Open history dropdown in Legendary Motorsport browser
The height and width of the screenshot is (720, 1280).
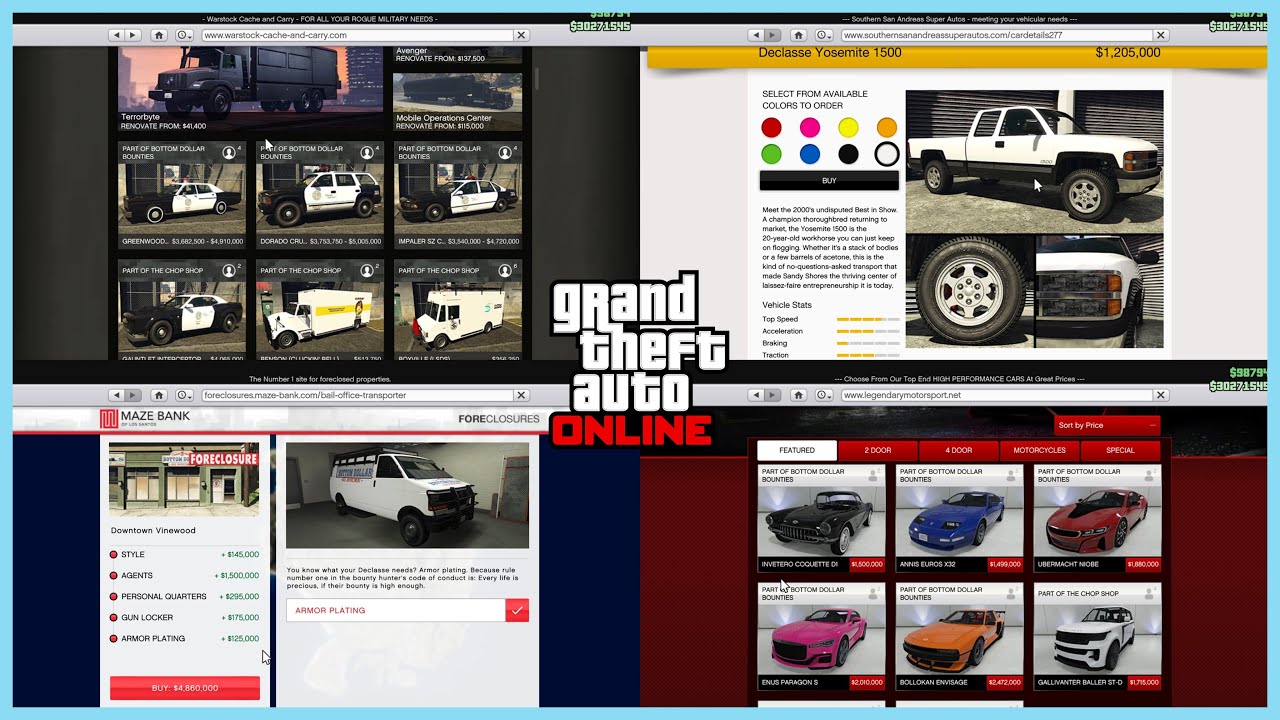click(825, 395)
